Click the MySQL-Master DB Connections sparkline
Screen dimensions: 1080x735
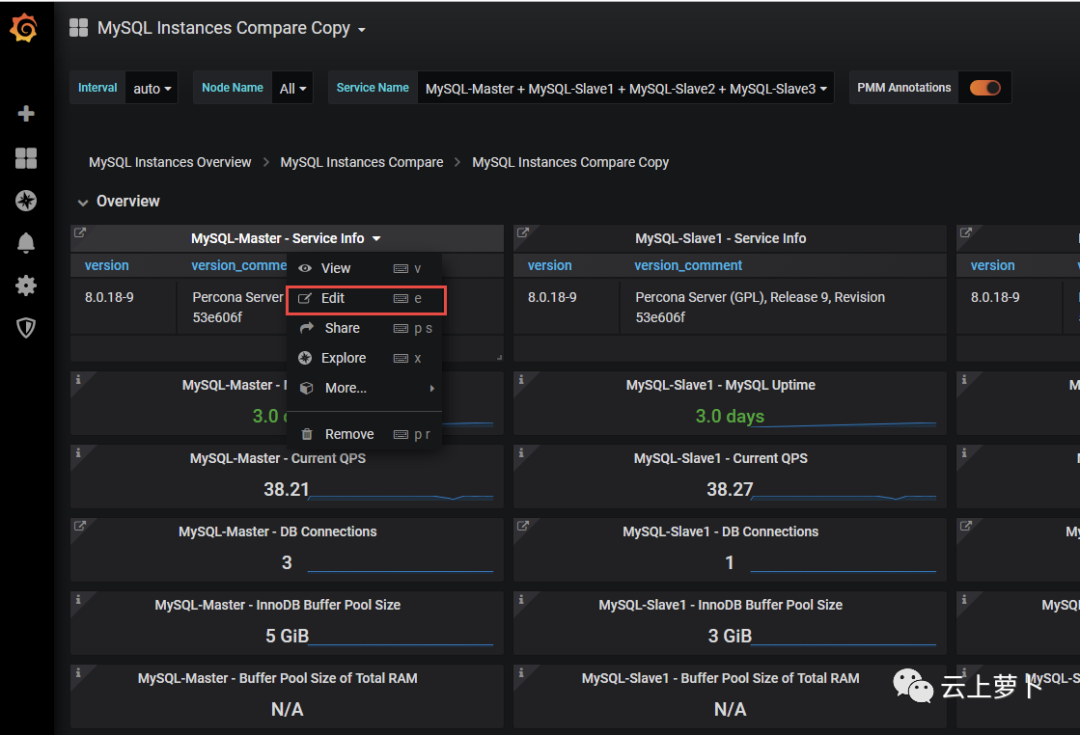point(400,570)
